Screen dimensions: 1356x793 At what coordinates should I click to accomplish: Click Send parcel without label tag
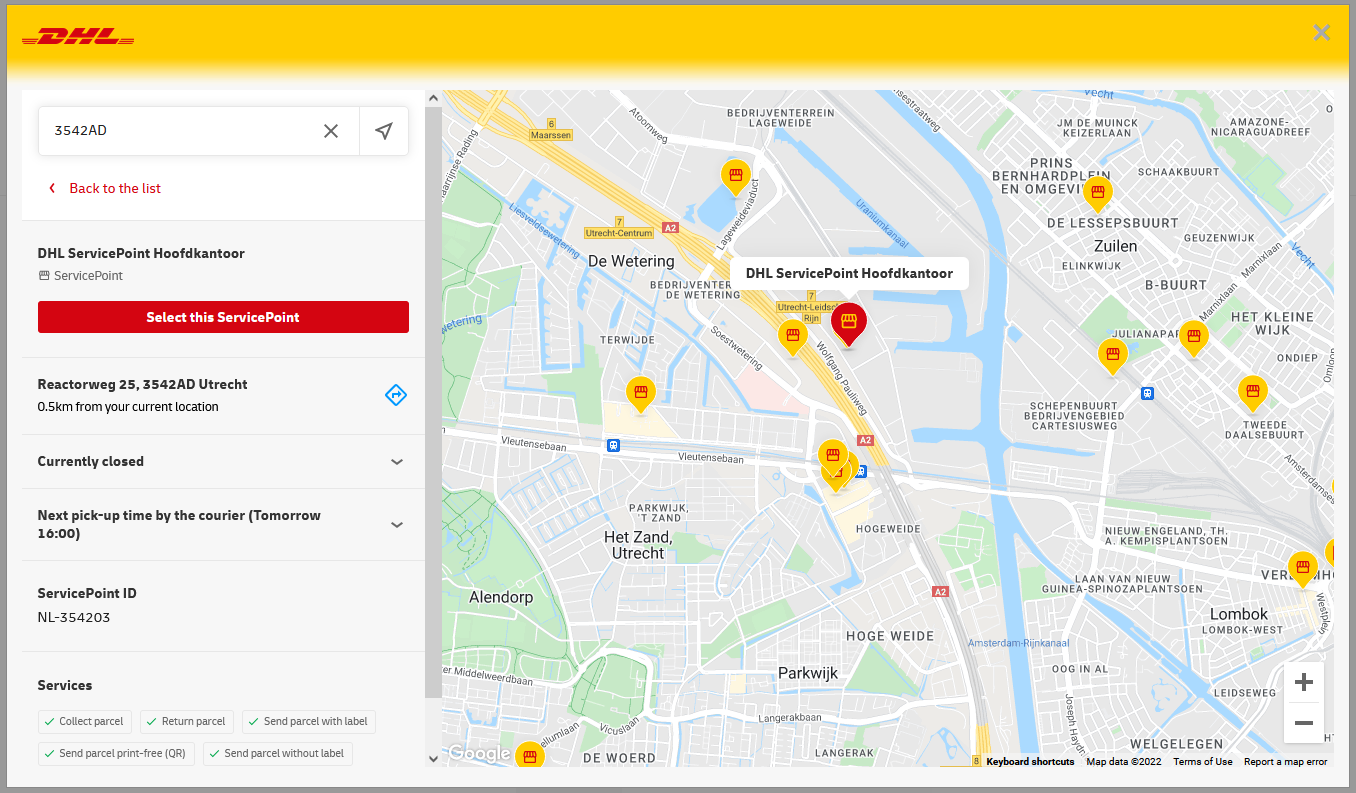pyautogui.click(x=278, y=753)
